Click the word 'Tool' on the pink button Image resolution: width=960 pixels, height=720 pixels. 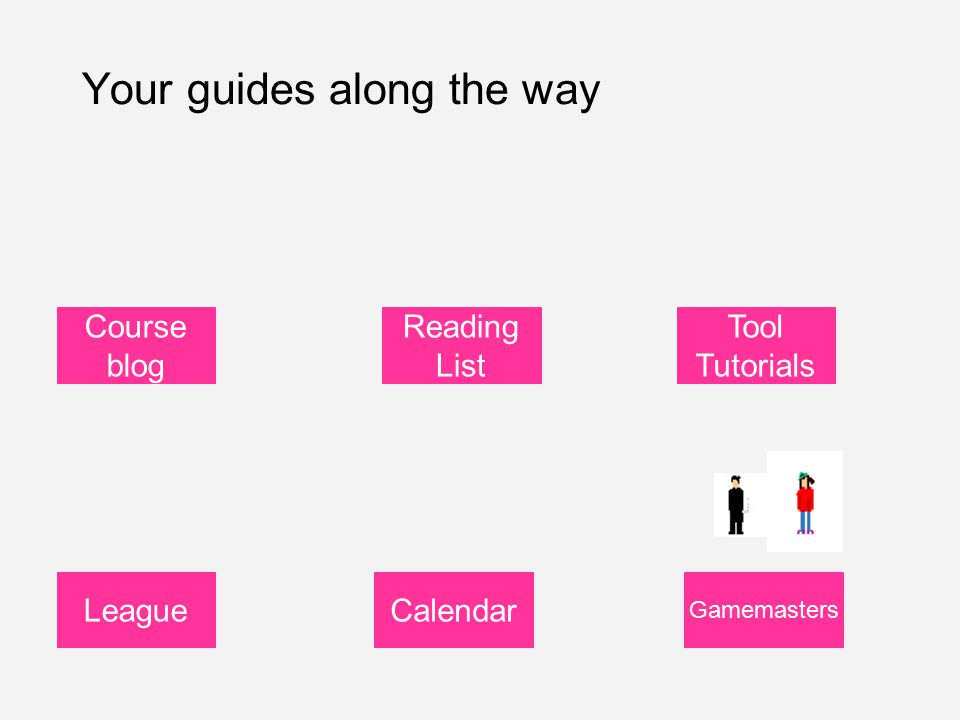click(755, 326)
